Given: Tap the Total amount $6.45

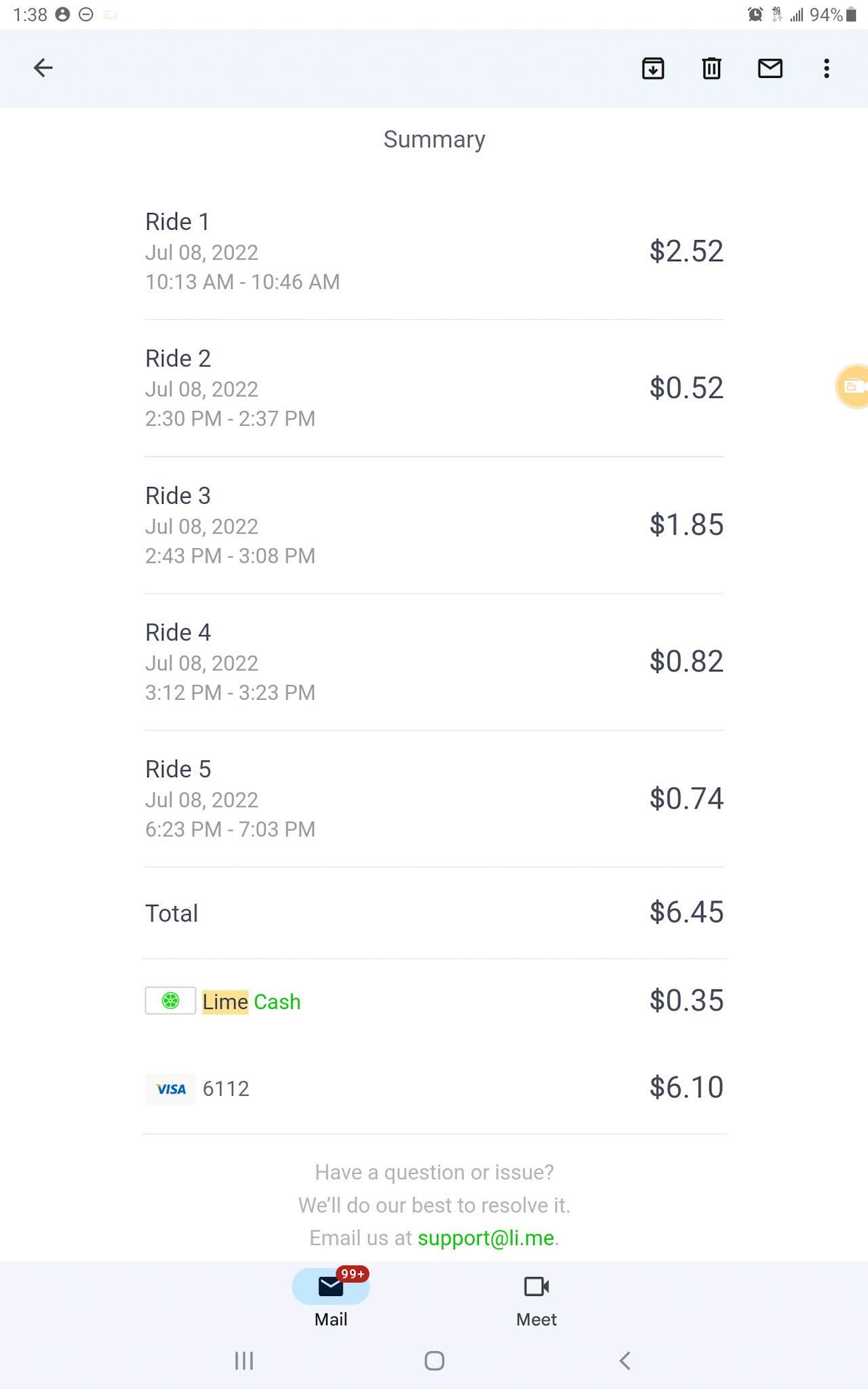Looking at the screenshot, I should point(686,912).
